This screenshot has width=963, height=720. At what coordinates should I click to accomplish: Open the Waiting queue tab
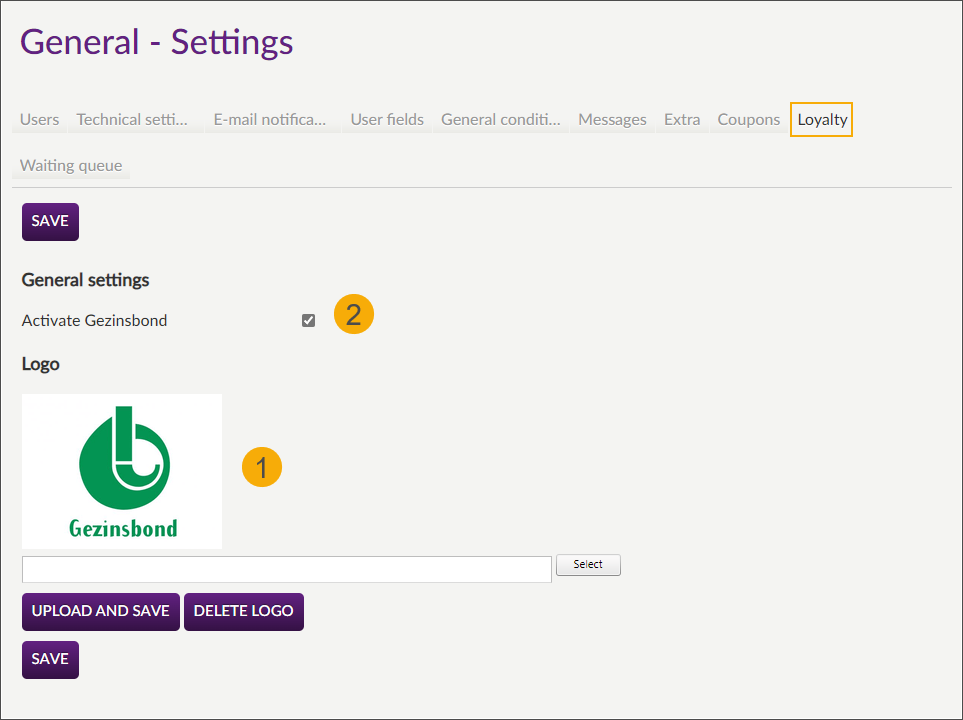[x=71, y=166]
